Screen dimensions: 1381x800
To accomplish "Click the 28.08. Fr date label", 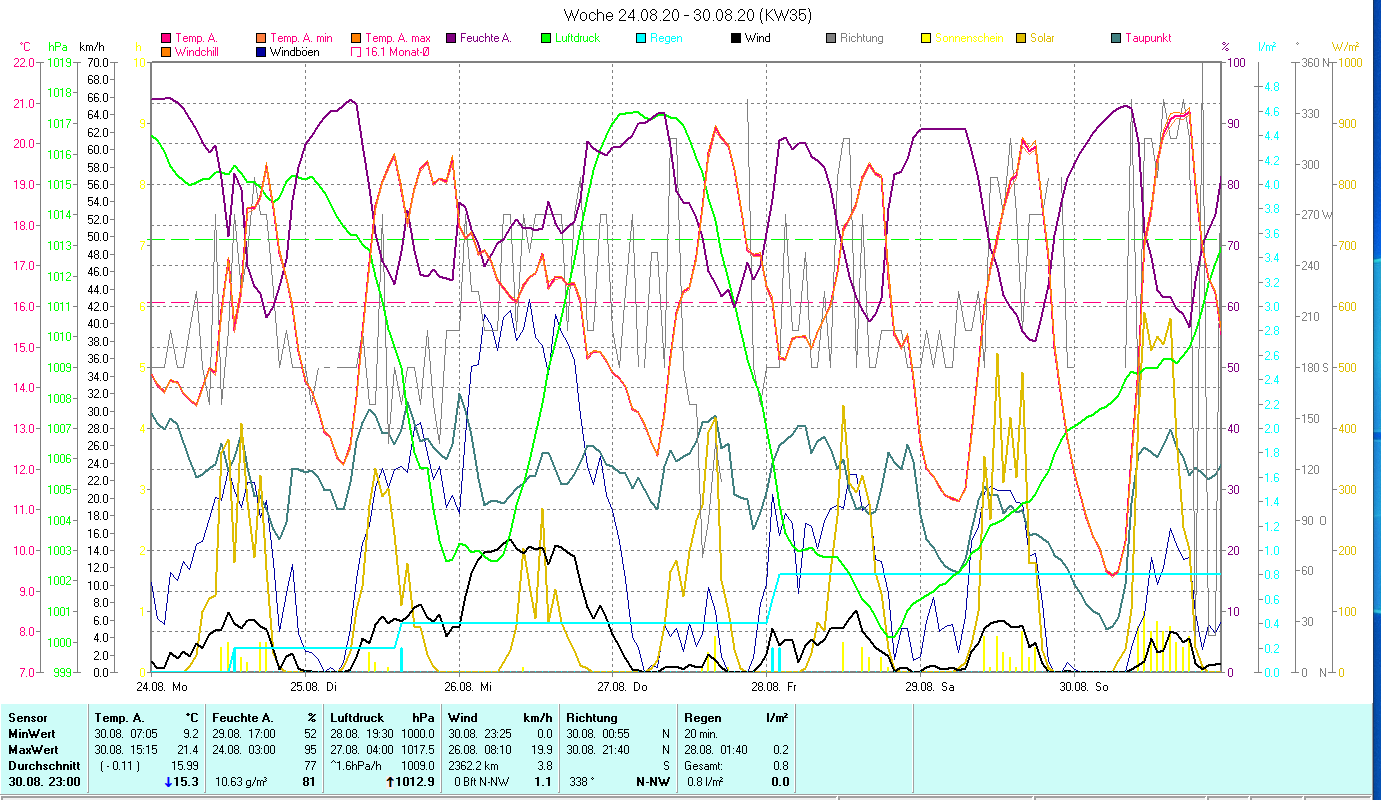I will tap(776, 687).
